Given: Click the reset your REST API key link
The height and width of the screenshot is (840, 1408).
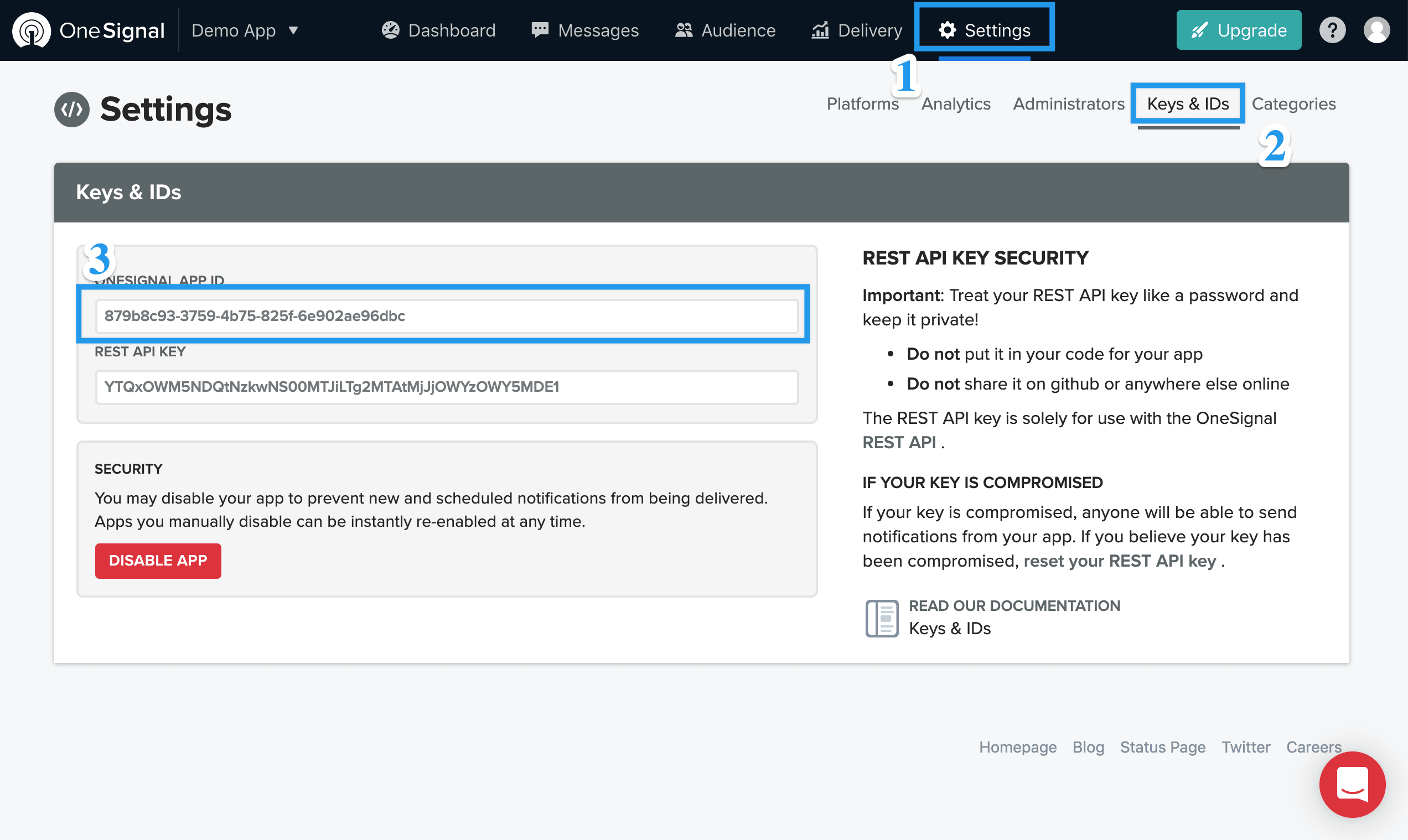Looking at the screenshot, I should click(1119, 561).
